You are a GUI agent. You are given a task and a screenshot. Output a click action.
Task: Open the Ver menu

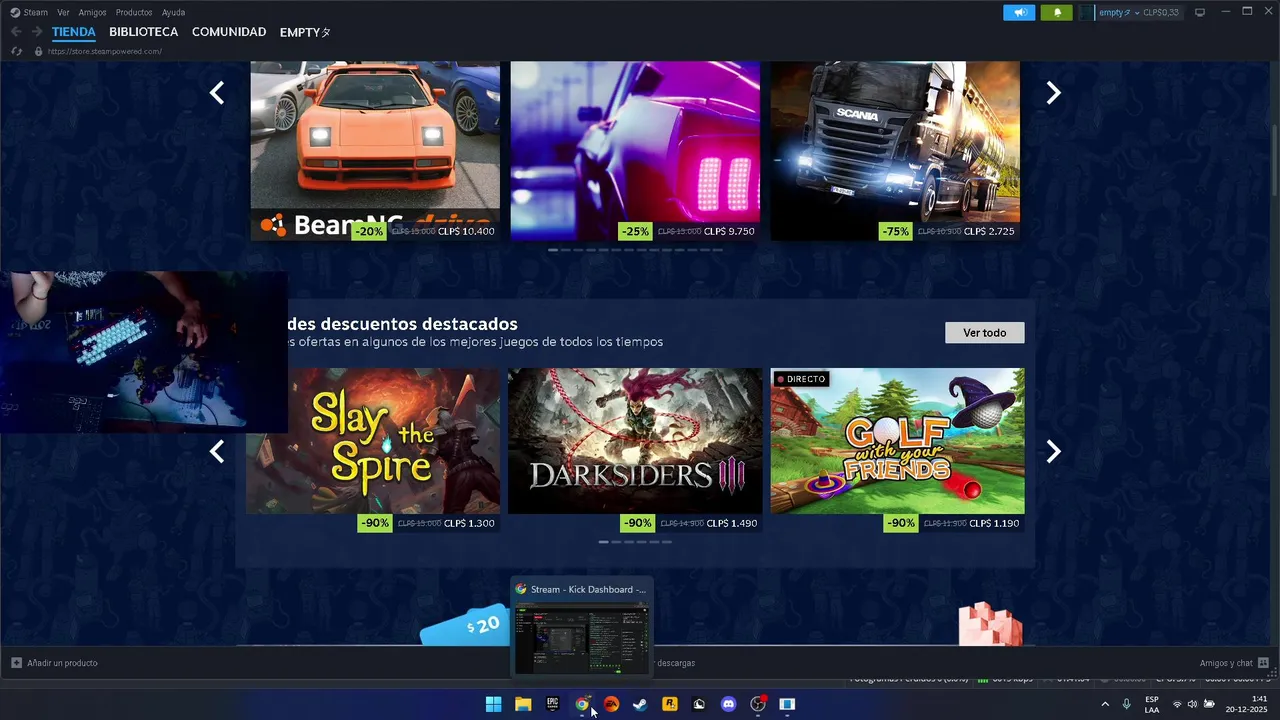coord(63,12)
